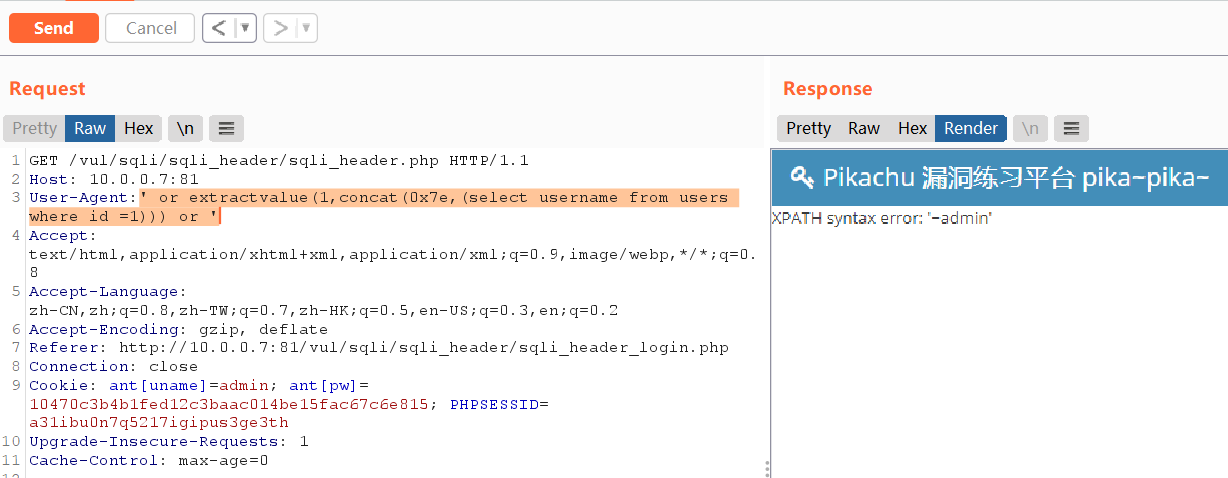1228x478 pixels.
Task: Switch Response view to Render tab
Action: pos(971,128)
